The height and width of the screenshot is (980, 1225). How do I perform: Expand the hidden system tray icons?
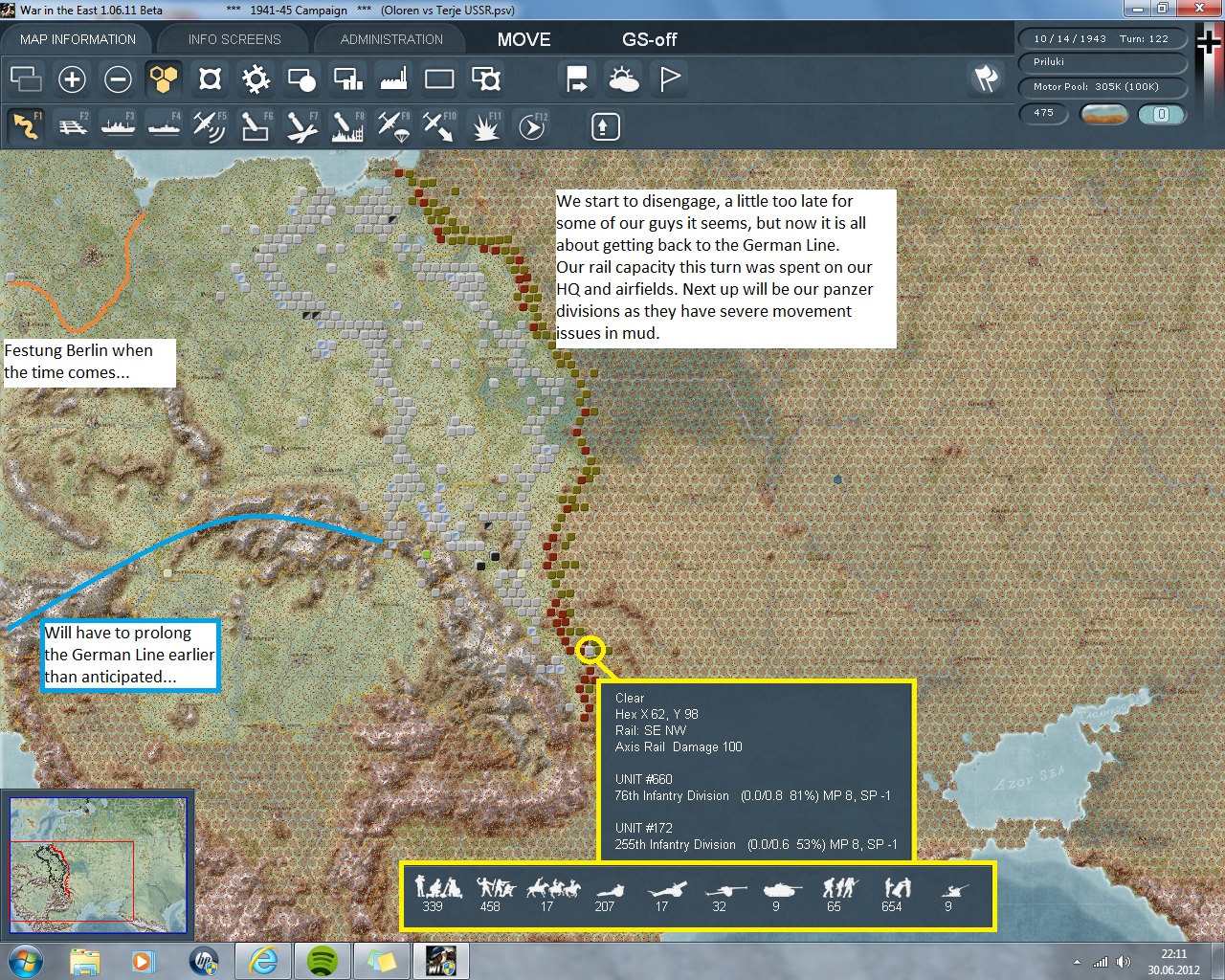[x=1077, y=962]
